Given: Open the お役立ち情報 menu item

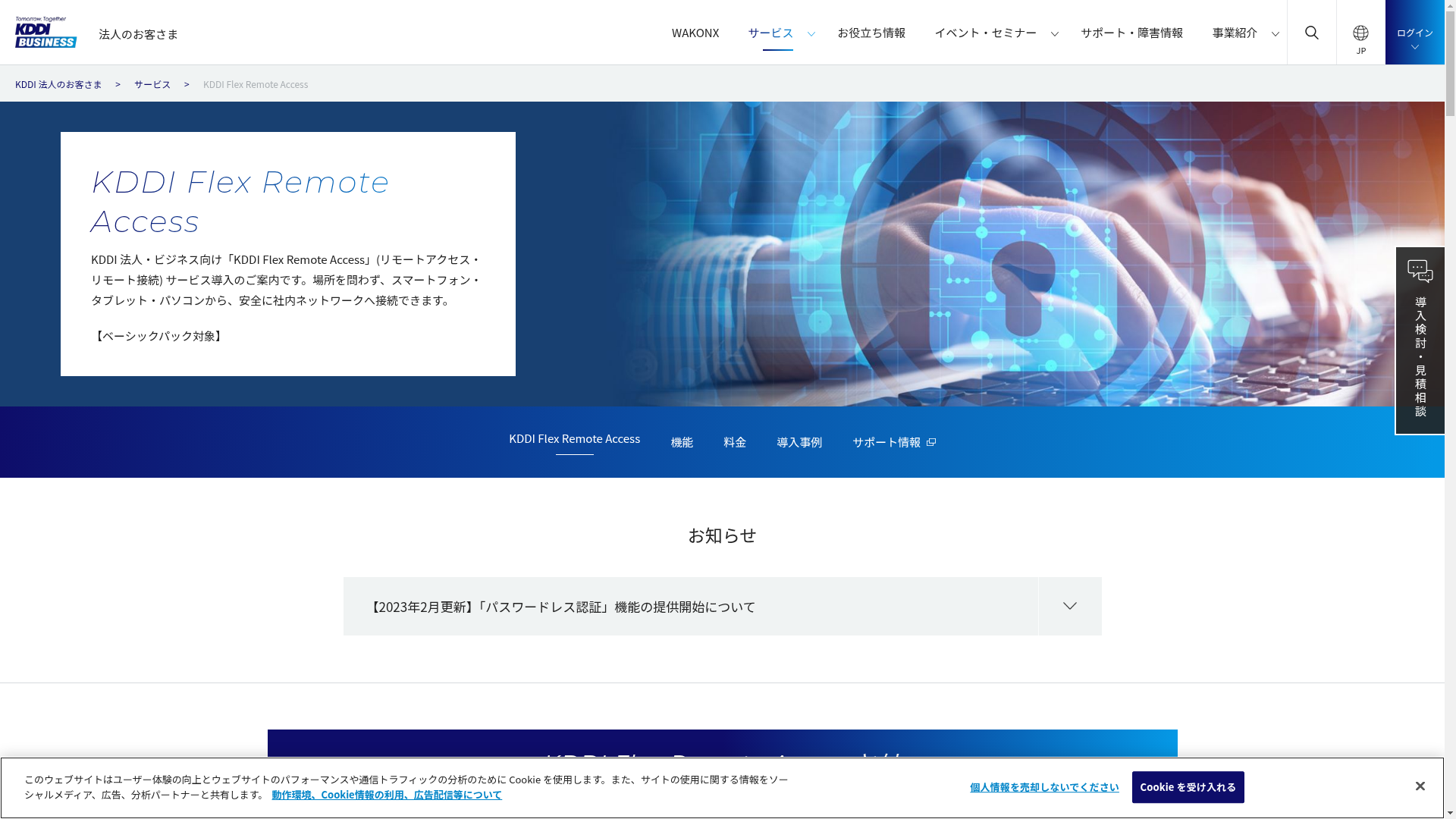Looking at the screenshot, I should [871, 32].
